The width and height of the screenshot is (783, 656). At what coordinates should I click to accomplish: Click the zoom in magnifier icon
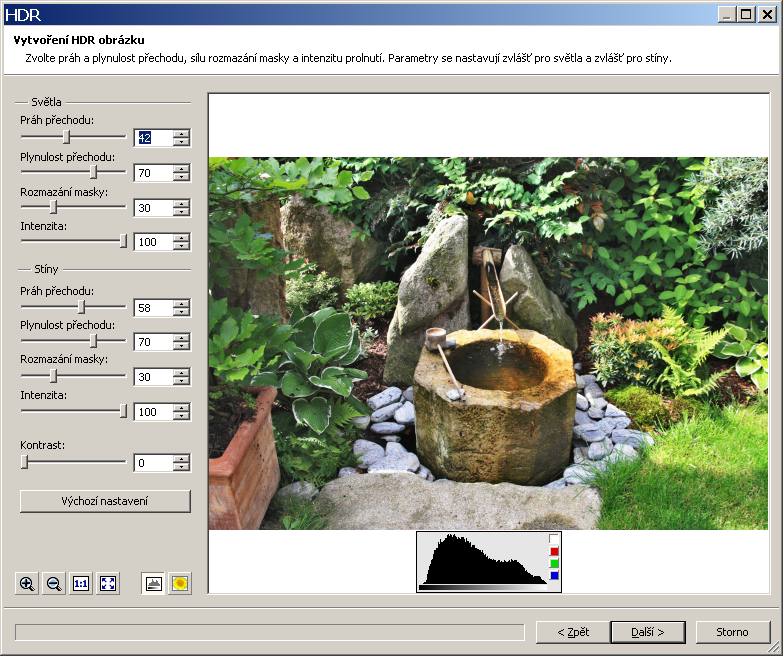point(27,583)
